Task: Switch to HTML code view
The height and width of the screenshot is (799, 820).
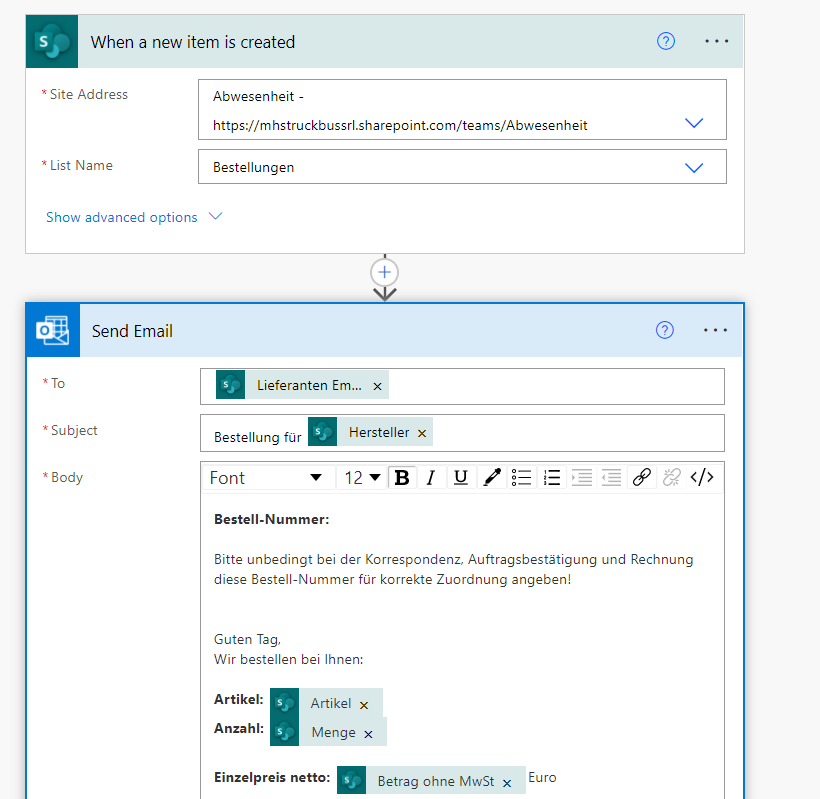Action: 702,477
